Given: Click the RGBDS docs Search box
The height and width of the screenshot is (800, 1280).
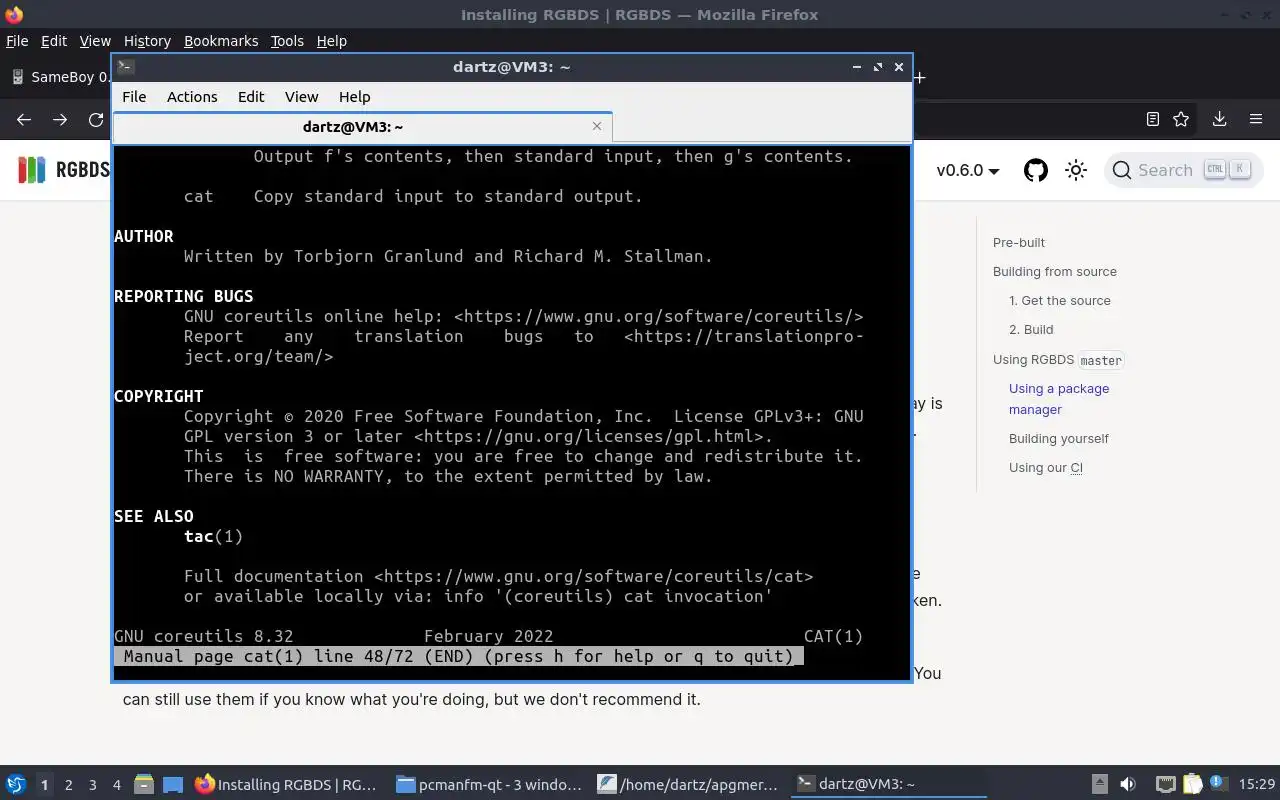Looking at the screenshot, I should tap(1183, 170).
